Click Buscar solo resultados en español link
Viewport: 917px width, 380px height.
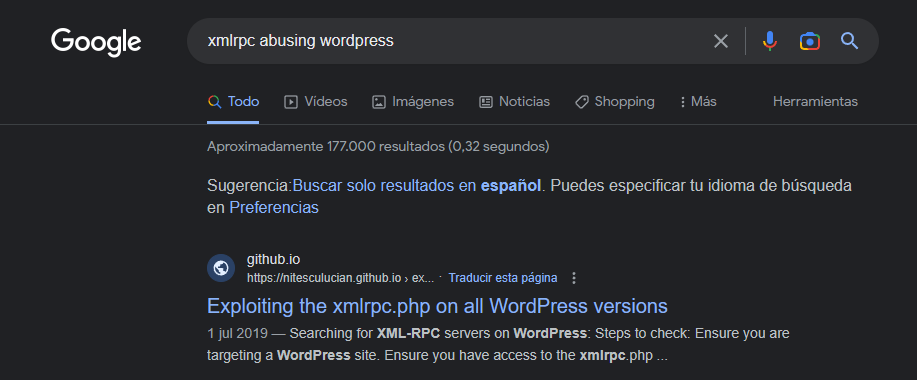pos(416,186)
